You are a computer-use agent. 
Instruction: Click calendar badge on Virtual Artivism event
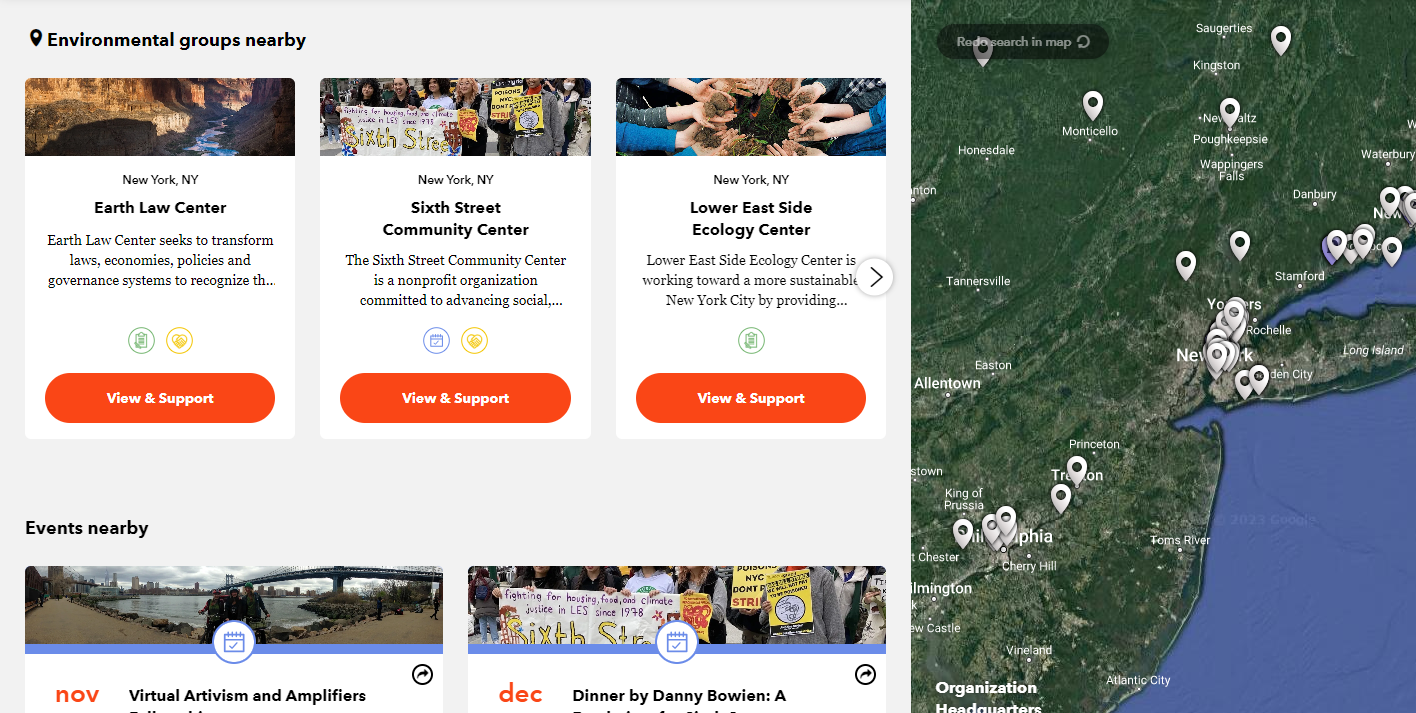(x=234, y=642)
